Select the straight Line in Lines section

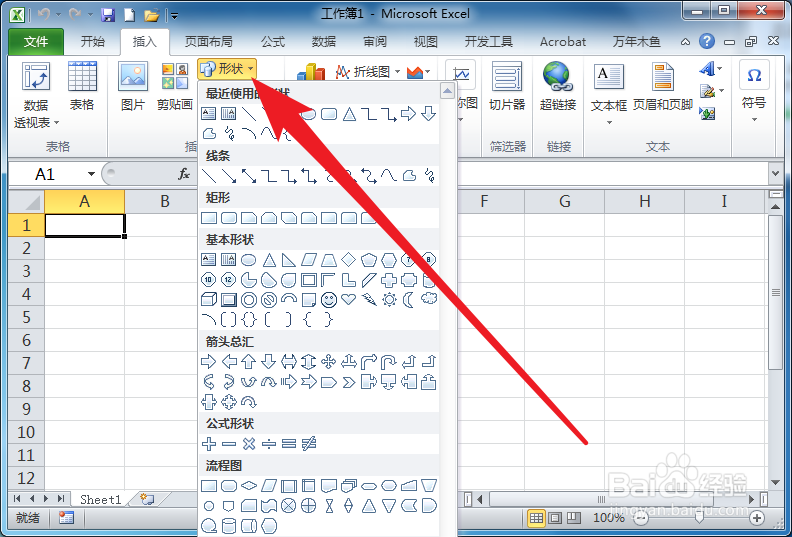coord(209,175)
